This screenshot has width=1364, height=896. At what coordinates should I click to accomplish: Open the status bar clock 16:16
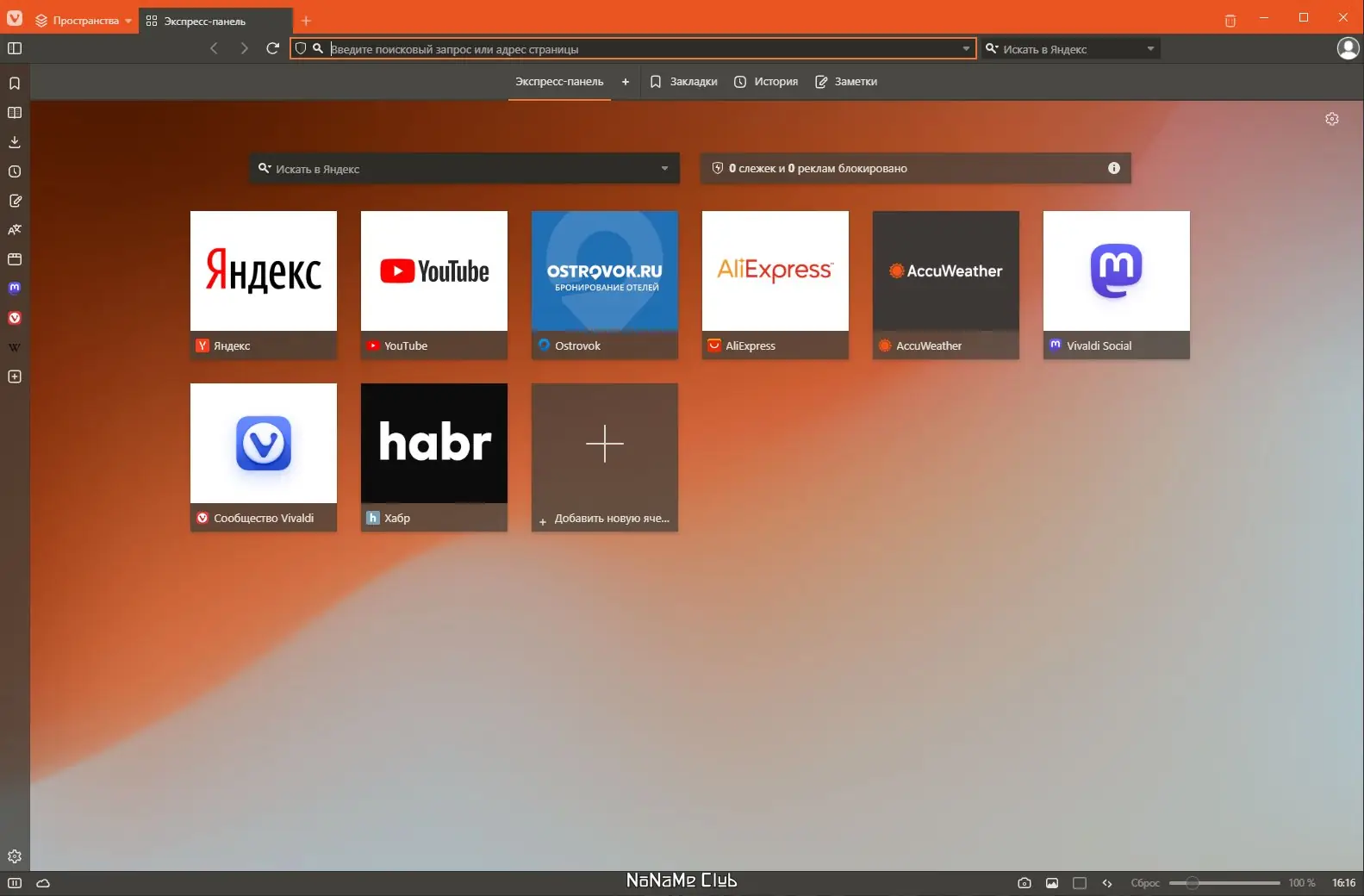coord(1343,883)
